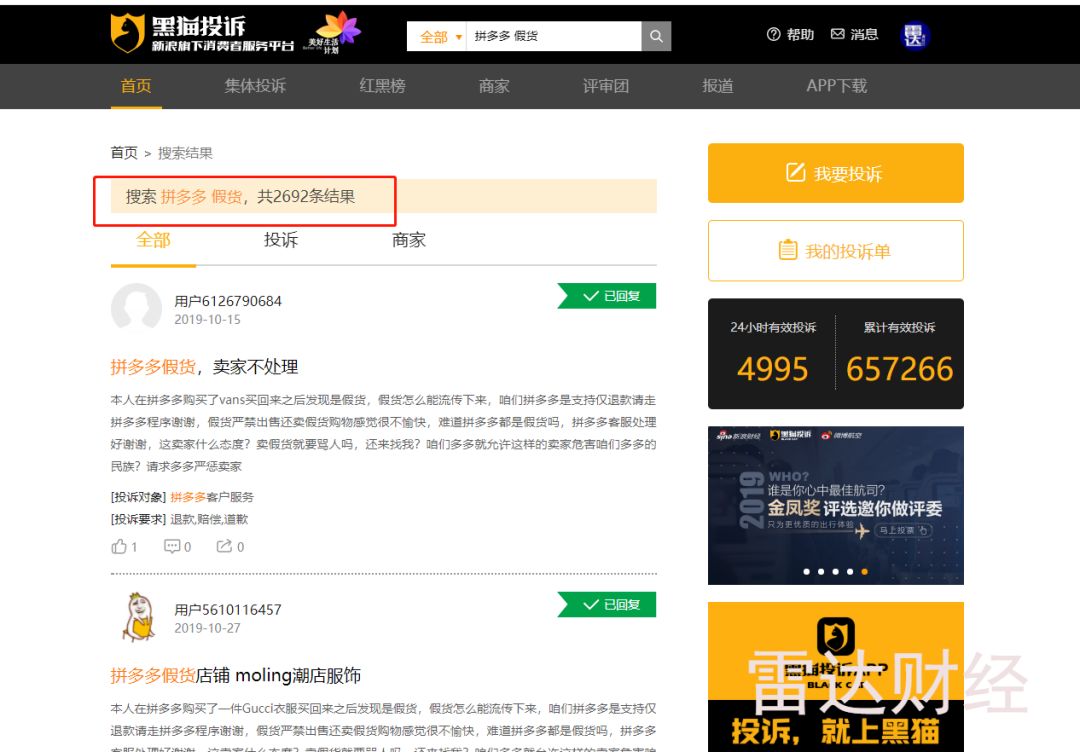1080x752 pixels.
Task: Open 商家 in top navigation bar
Action: [494, 86]
